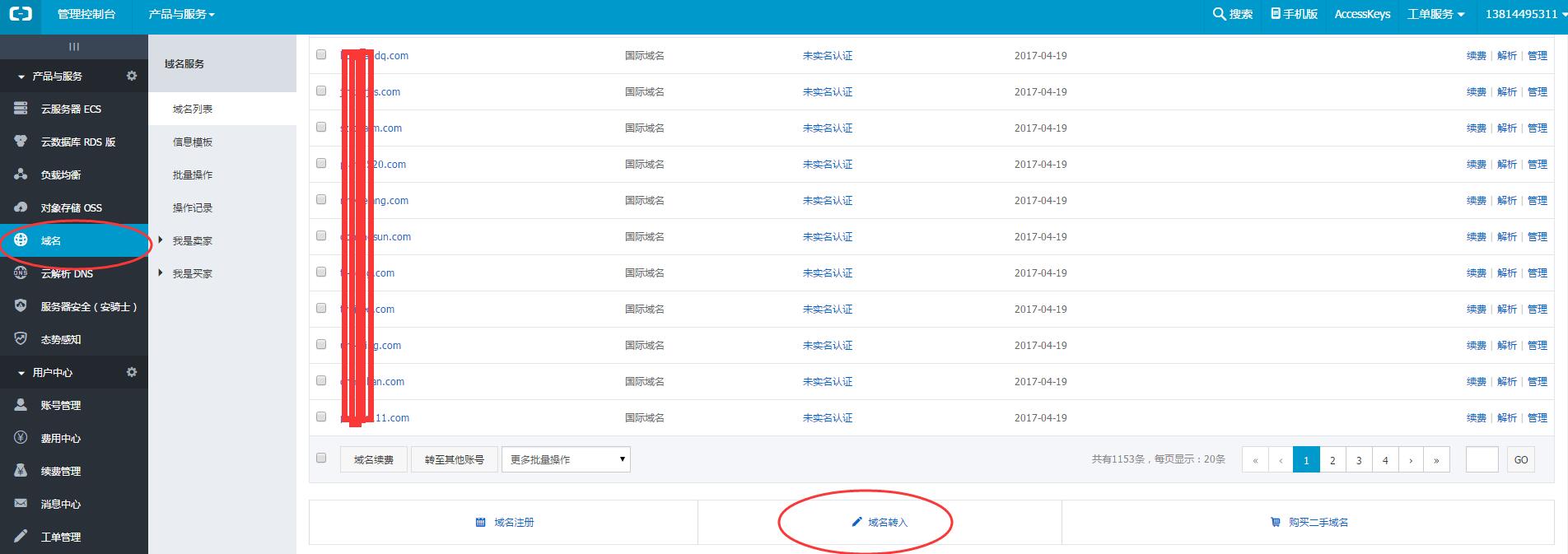The width and height of the screenshot is (1568, 554).
Task: Open 更多批量操作 dropdown
Action: click(566, 459)
